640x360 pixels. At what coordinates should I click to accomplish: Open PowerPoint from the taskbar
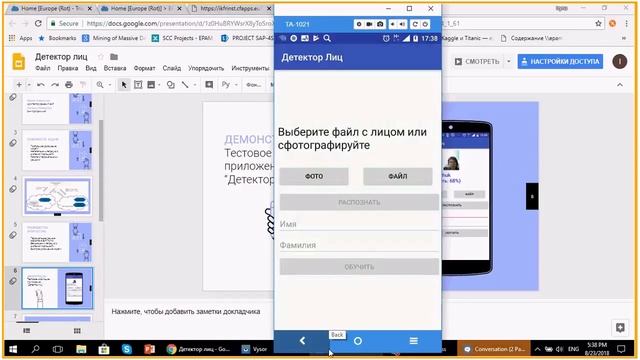pos(149,349)
